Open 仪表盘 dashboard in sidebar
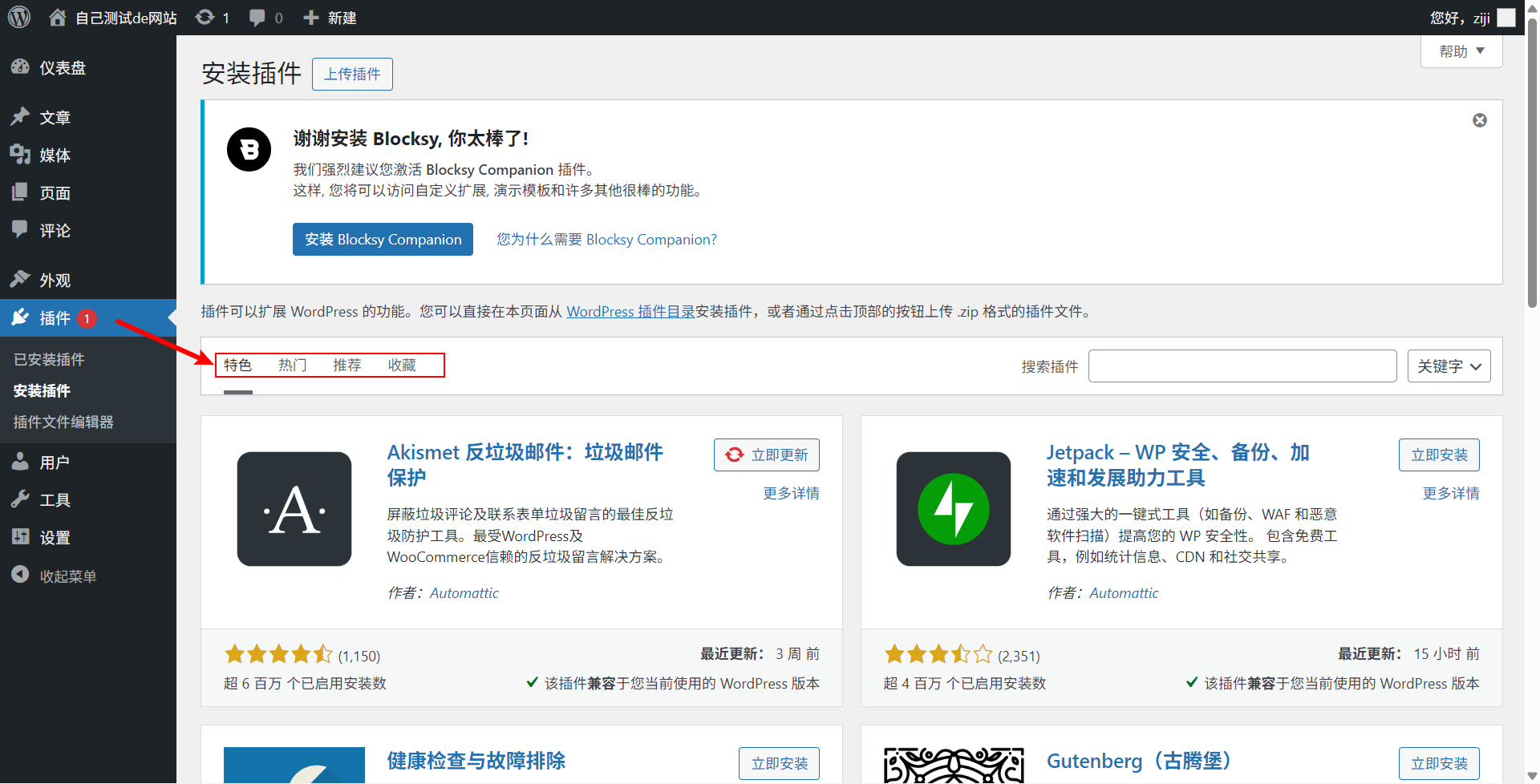 click(x=63, y=68)
